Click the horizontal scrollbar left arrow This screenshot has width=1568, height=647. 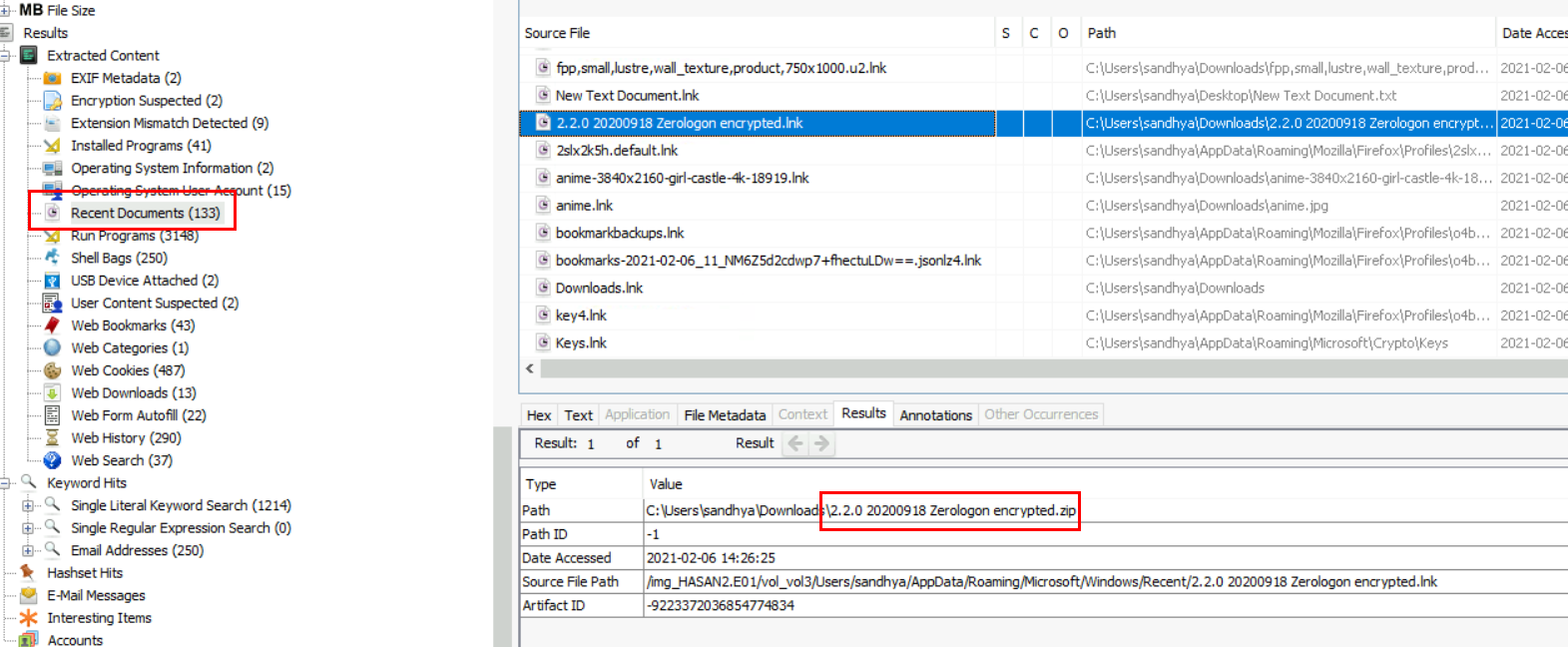click(x=530, y=368)
